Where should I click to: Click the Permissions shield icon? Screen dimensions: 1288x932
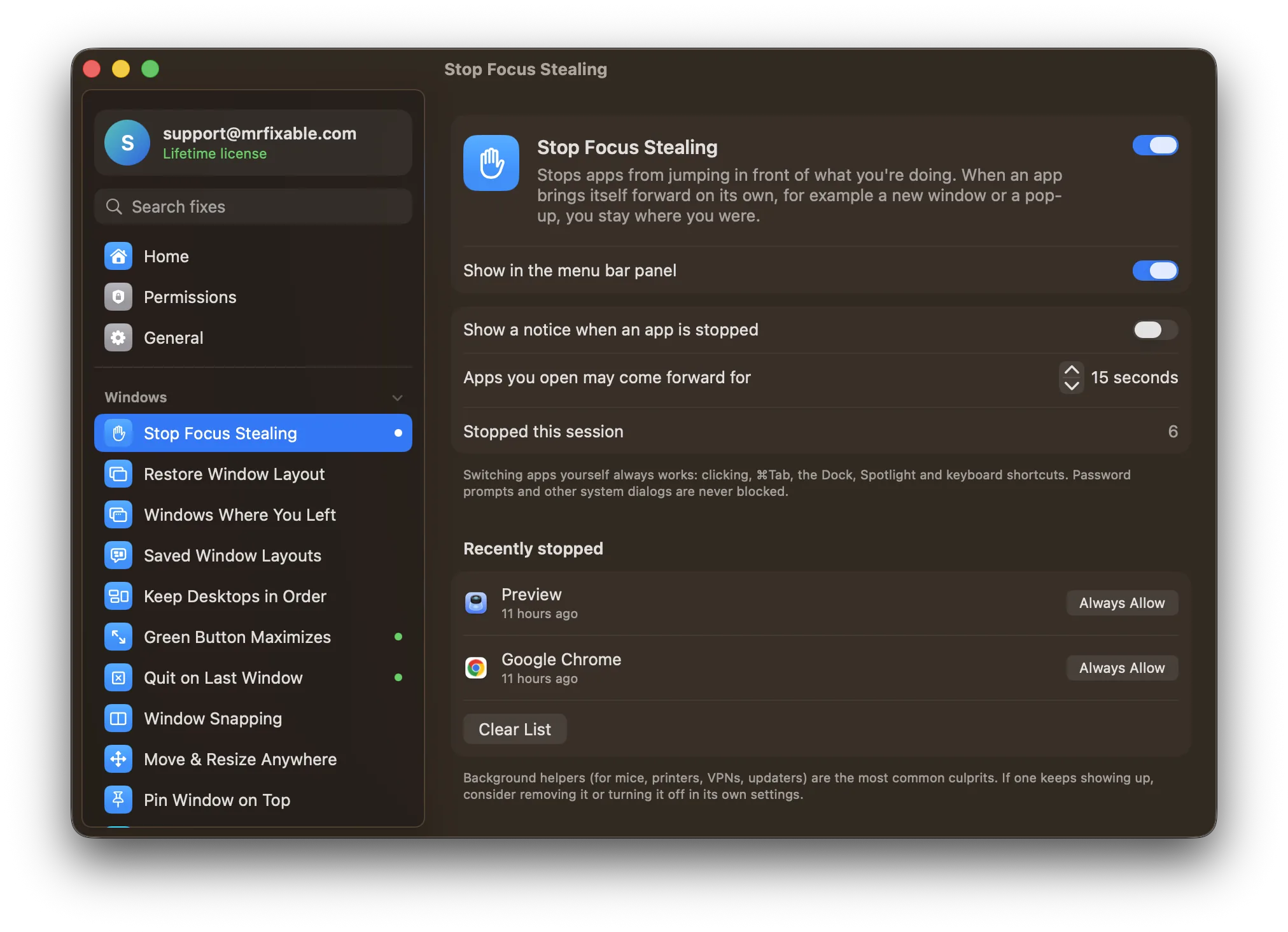tap(118, 297)
